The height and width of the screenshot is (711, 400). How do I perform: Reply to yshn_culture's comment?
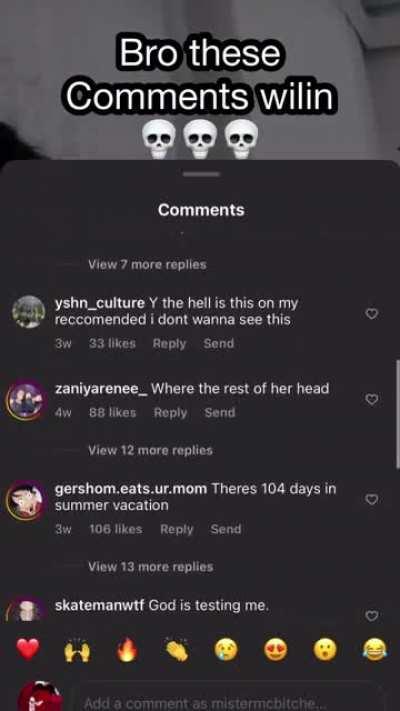coord(169,344)
